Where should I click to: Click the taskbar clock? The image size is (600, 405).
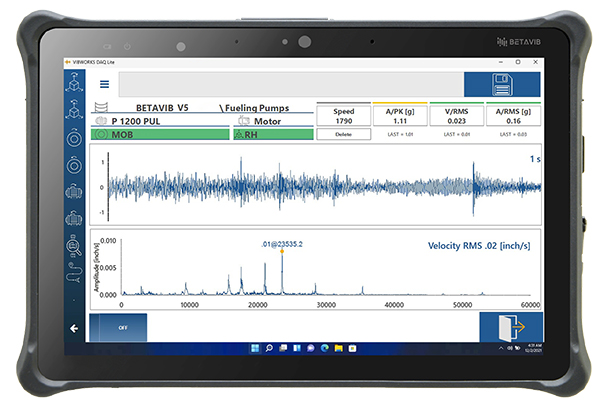pos(533,348)
